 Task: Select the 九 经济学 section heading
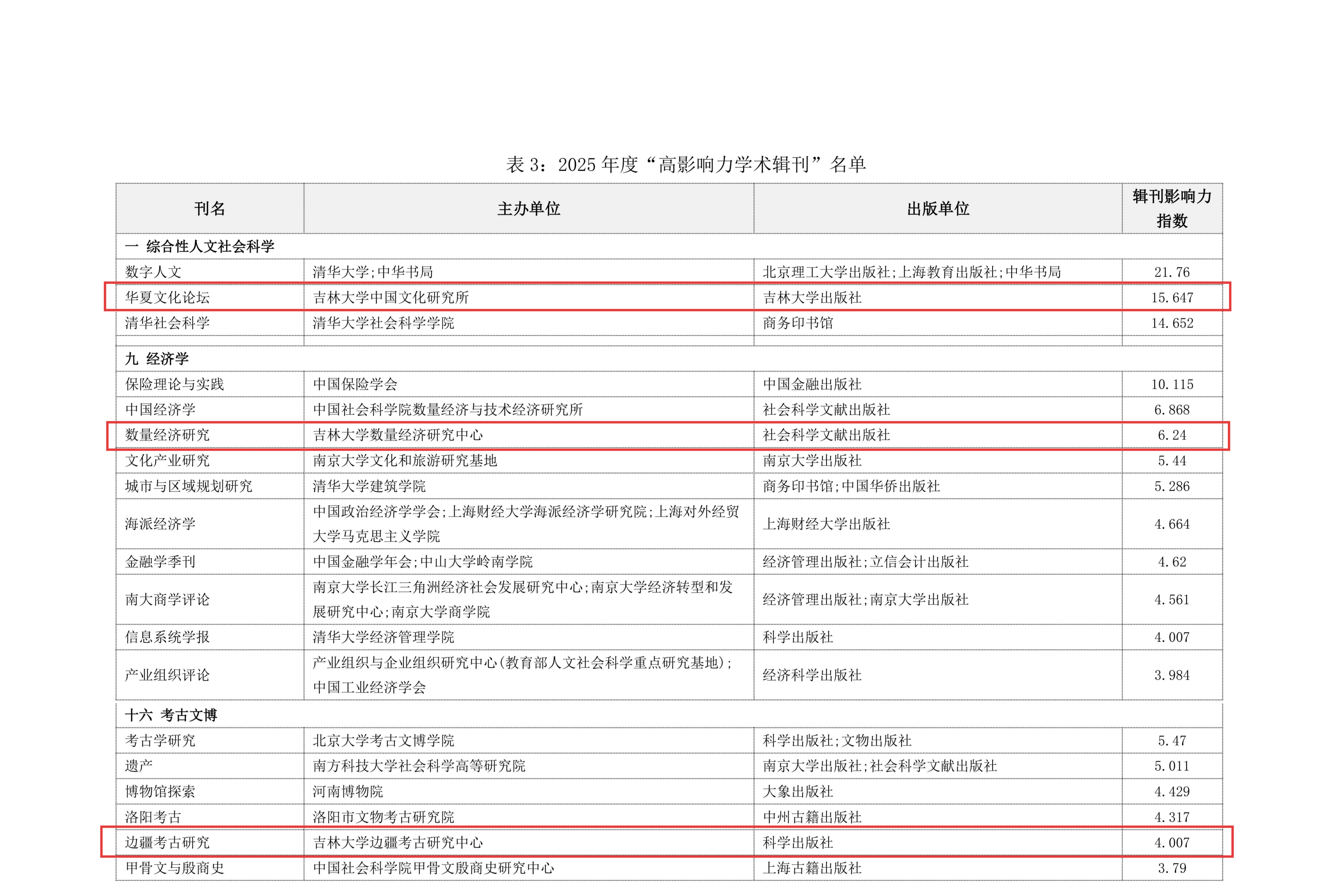[157, 359]
